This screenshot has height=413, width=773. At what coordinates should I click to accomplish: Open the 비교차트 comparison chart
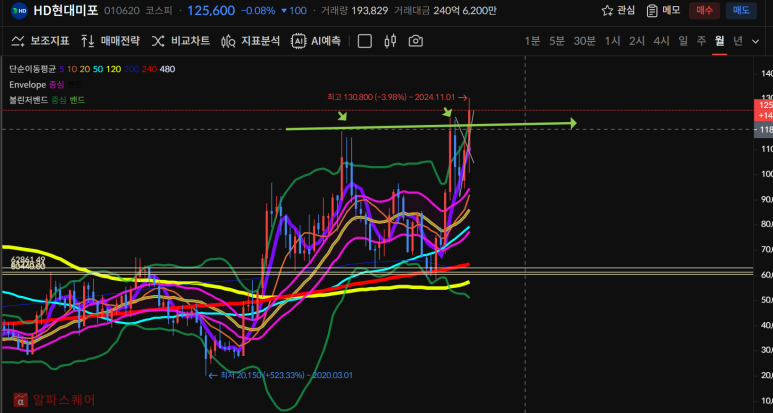coord(180,41)
